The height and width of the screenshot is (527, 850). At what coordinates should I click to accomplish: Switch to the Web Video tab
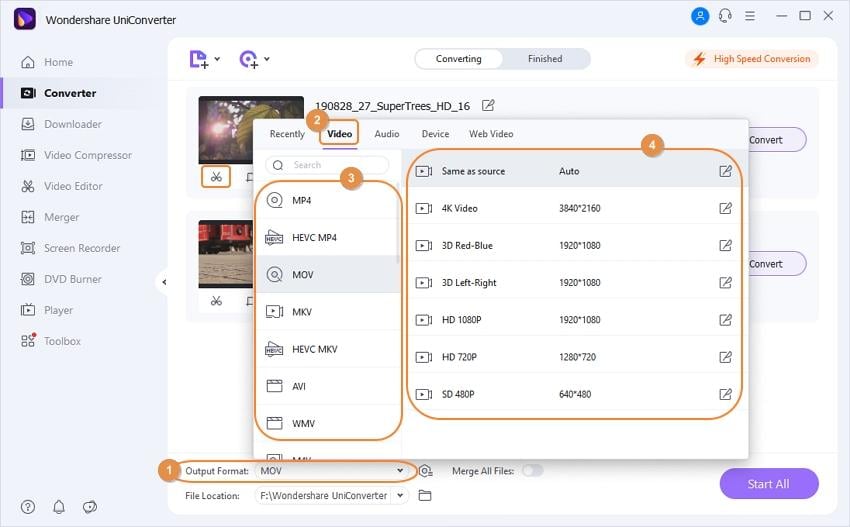point(491,134)
